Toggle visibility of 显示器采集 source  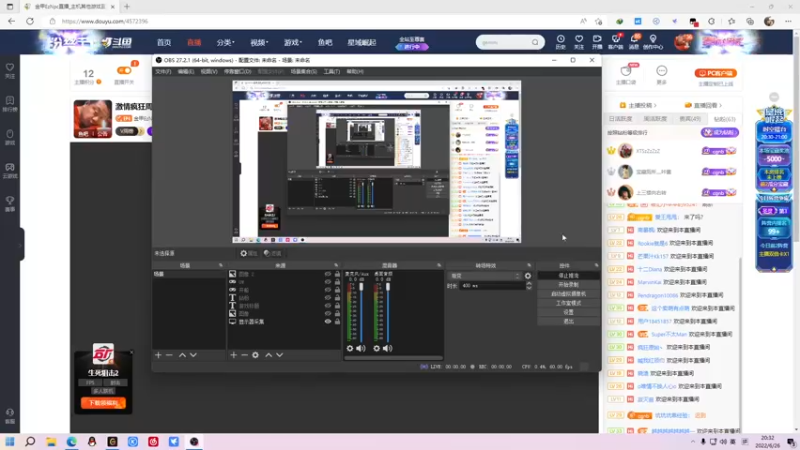pos(328,322)
